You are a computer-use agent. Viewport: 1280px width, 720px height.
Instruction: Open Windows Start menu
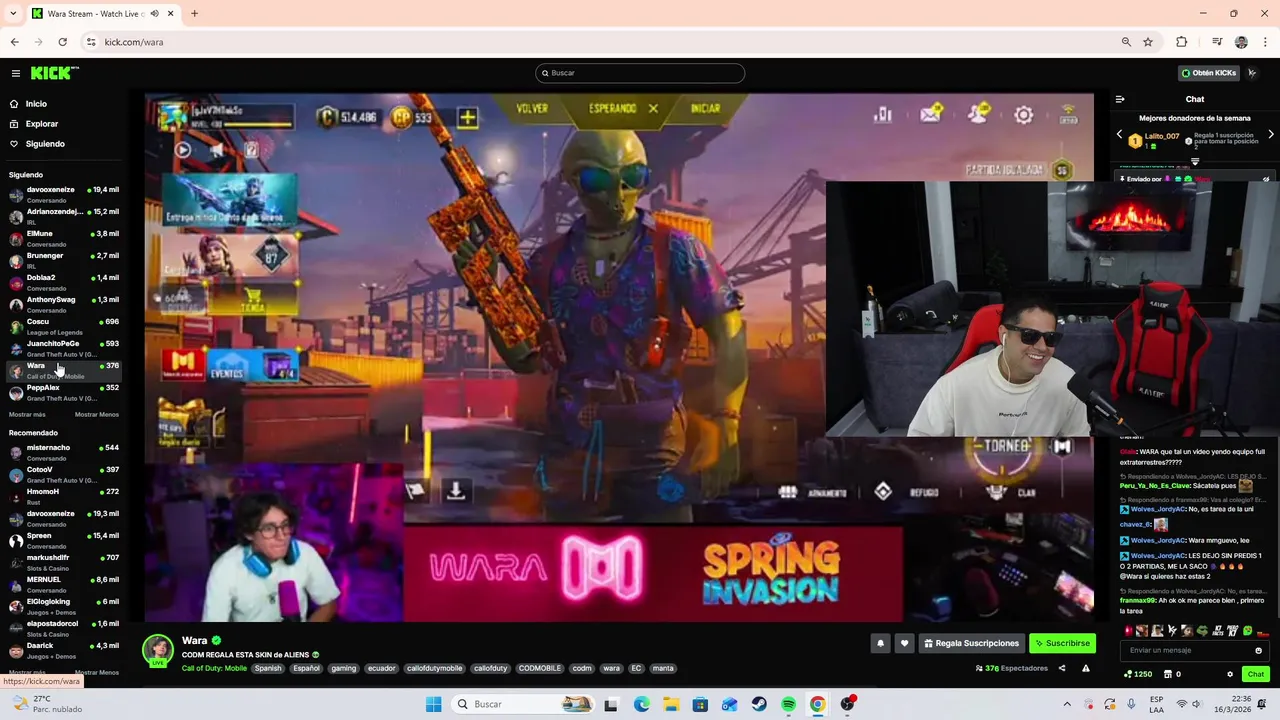[x=433, y=704]
